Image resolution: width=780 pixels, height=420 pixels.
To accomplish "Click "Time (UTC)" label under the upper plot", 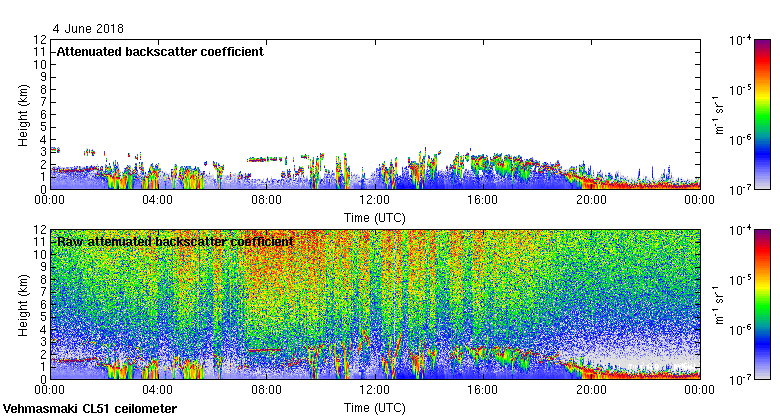I will point(375,218).
